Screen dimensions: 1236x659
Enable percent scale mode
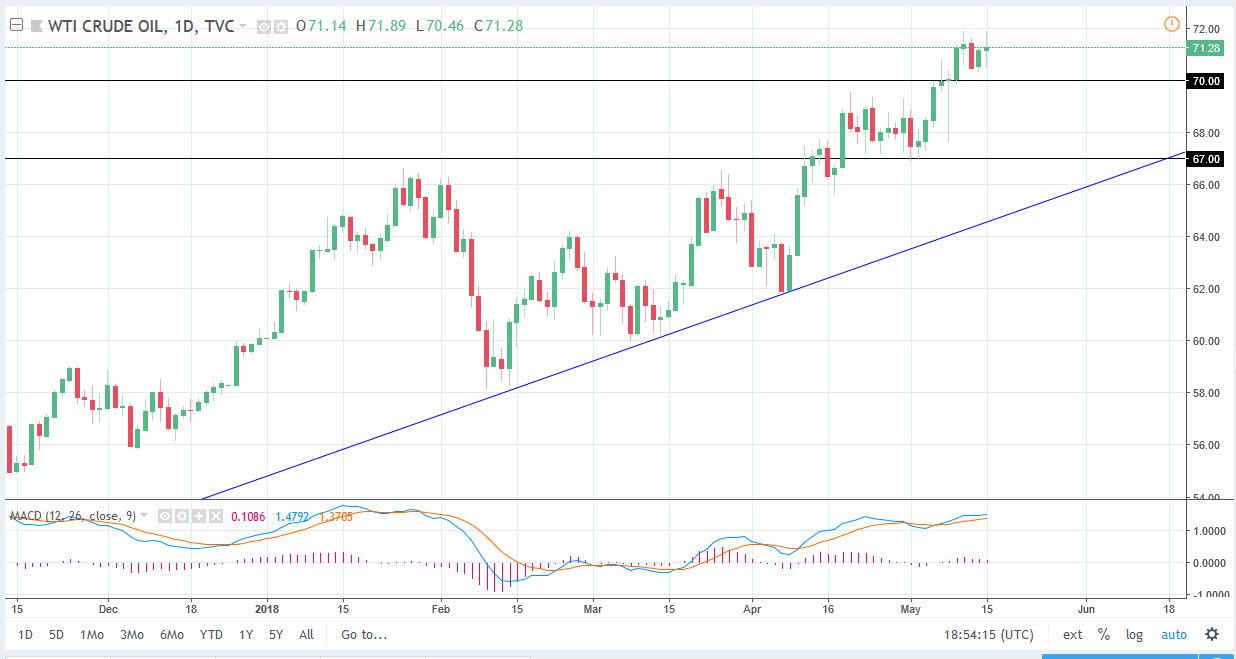point(1103,634)
